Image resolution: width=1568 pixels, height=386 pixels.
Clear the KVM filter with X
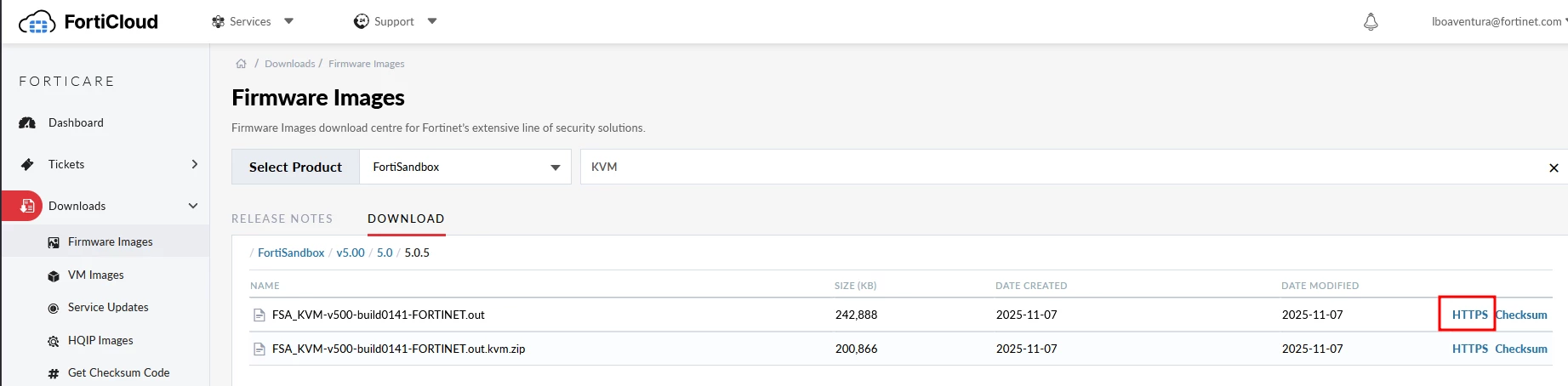click(1554, 167)
